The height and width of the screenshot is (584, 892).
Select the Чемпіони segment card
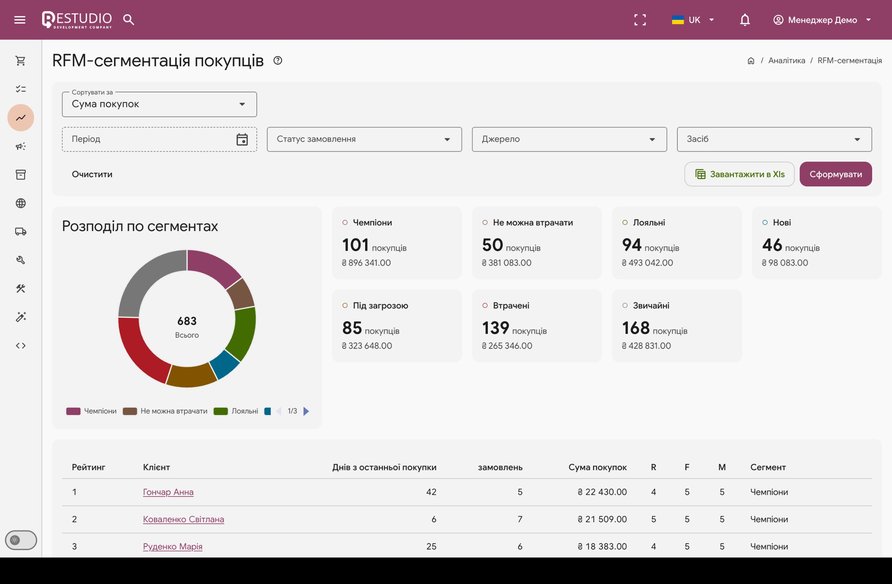(397, 243)
